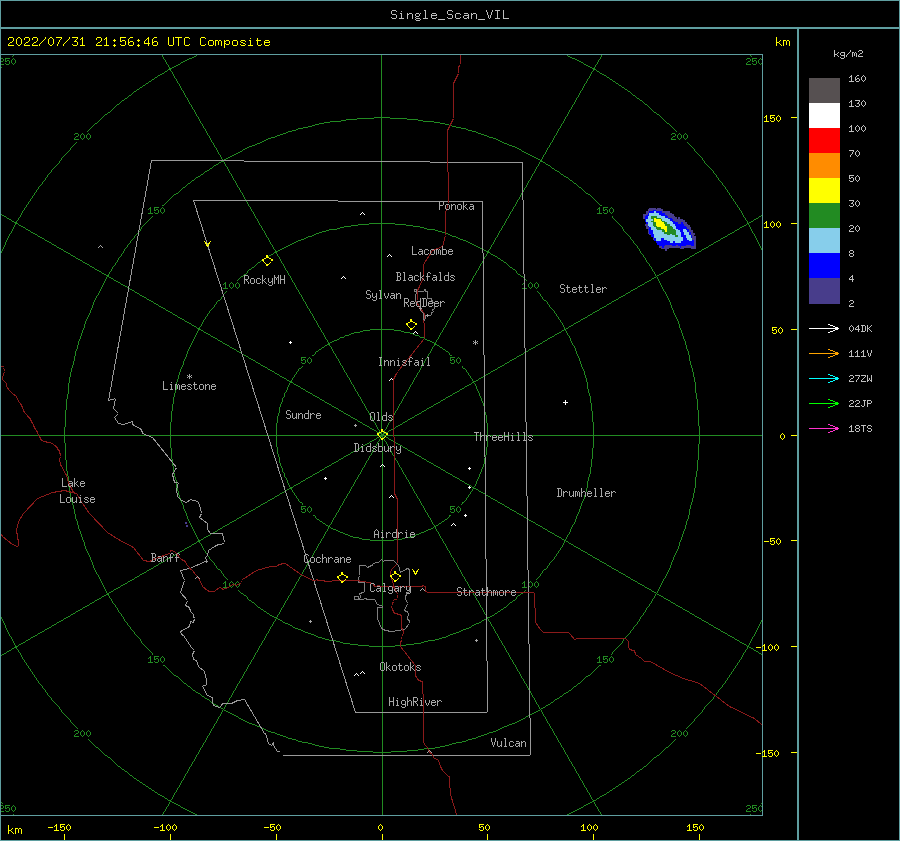Click the Lacombe city label

click(x=432, y=251)
